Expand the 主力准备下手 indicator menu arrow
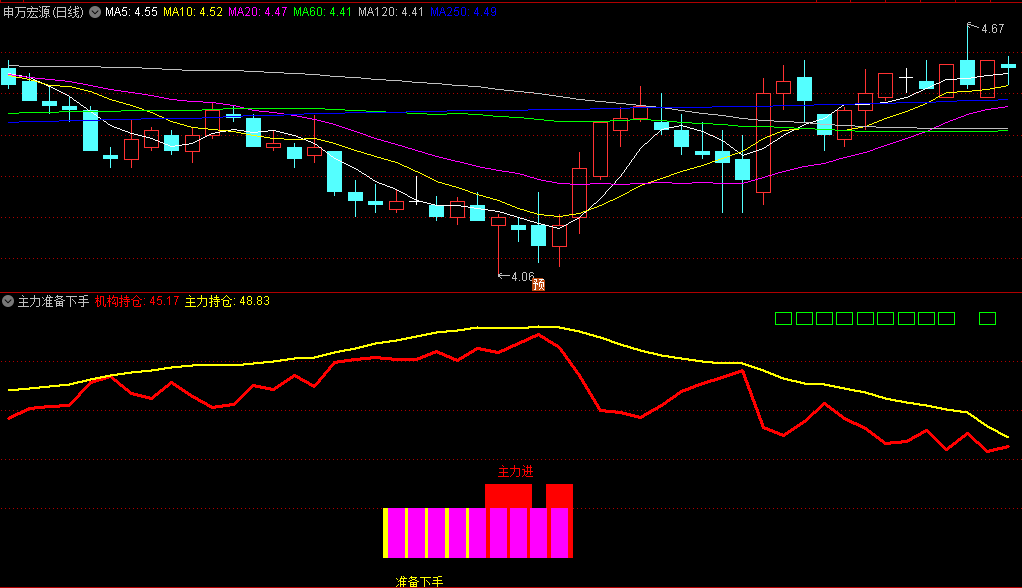The image size is (1022, 588). point(8,301)
